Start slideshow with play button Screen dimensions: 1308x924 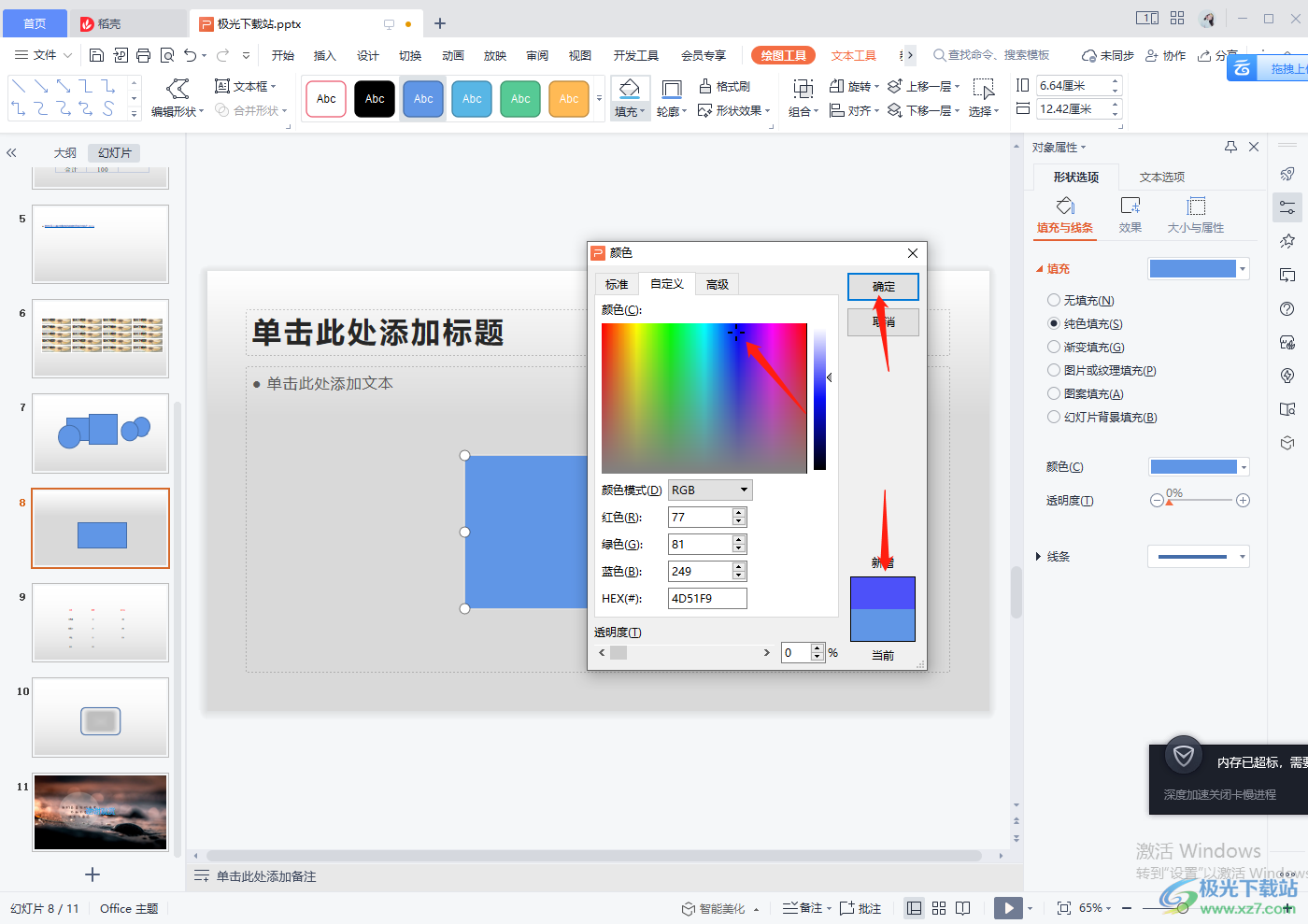[x=1008, y=908]
